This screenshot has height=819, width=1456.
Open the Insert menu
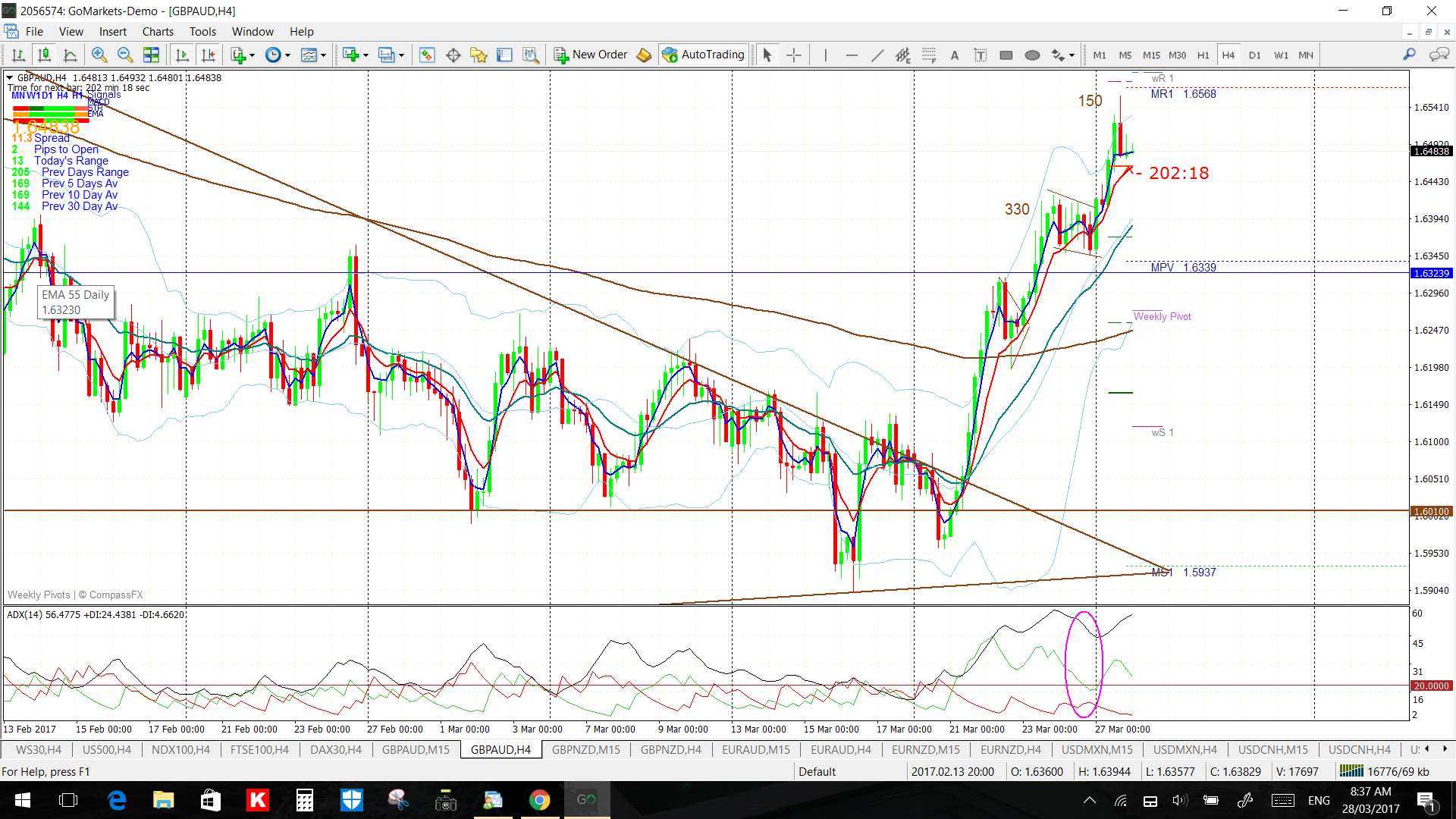[x=113, y=31]
